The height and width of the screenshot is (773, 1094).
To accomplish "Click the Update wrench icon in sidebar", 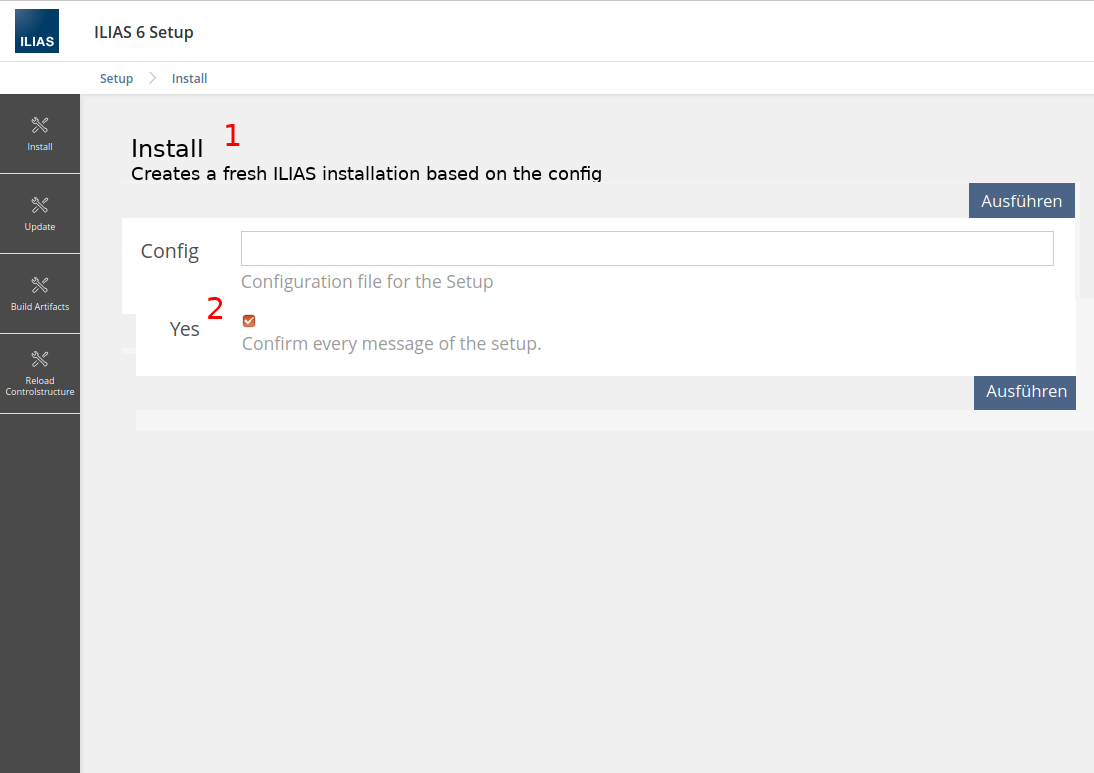I will (x=40, y=205).
